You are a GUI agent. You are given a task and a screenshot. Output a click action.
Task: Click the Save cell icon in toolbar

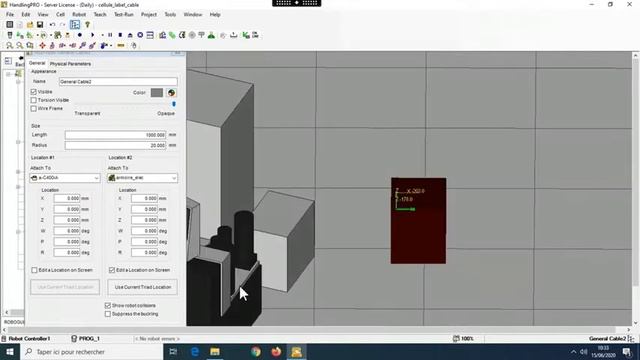click(x=40, y=24)
